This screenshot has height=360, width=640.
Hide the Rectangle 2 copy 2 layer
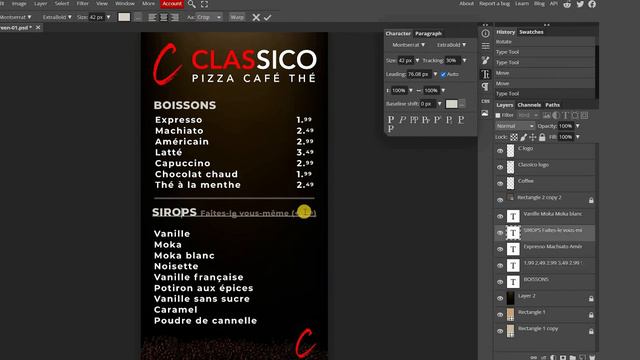click(x=500, y=200)
